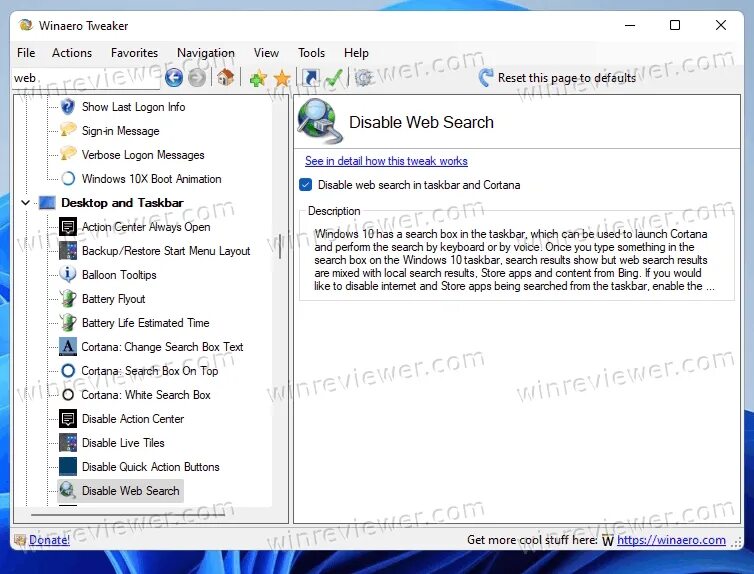The image size is (754, 574).
Task: Click the Disable Quick Action Buttons icon
Action: pyautogui.click(x=68, y=467)
